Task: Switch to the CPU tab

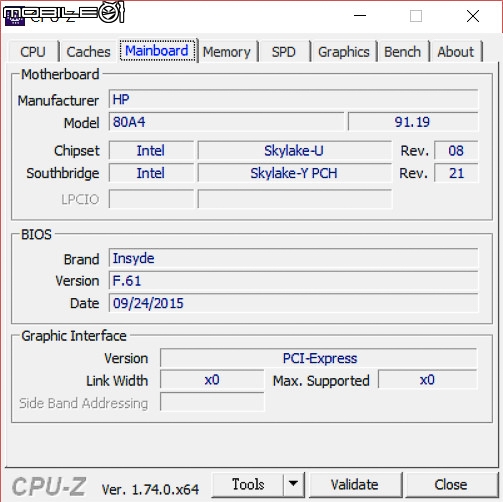Action: (x=33, y=52)
